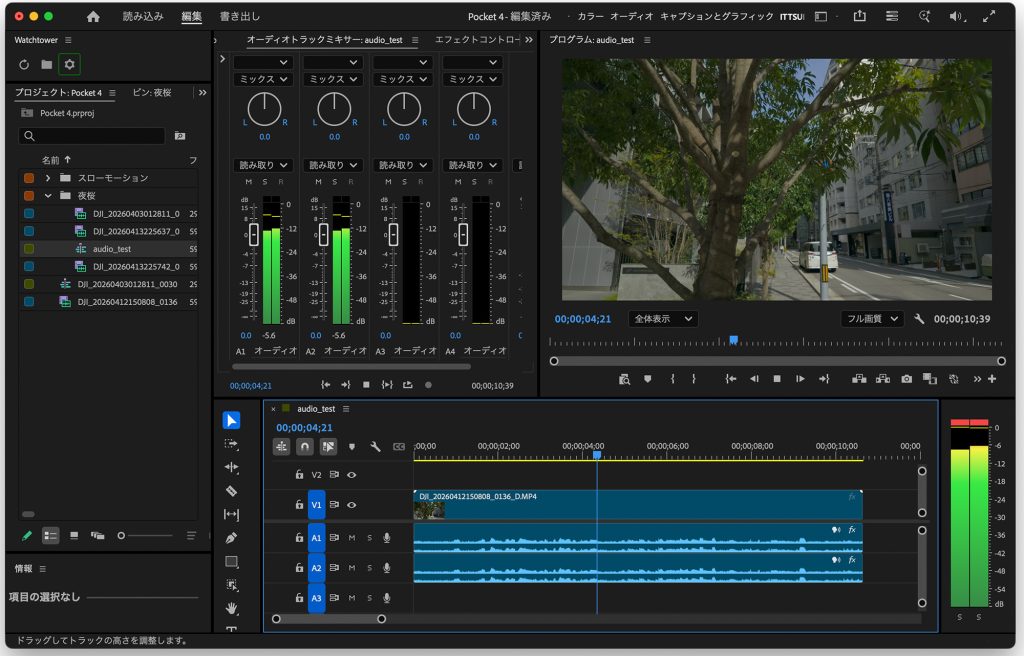Open the エフェクトコントロール panel tab

click(x=478, y=40)
